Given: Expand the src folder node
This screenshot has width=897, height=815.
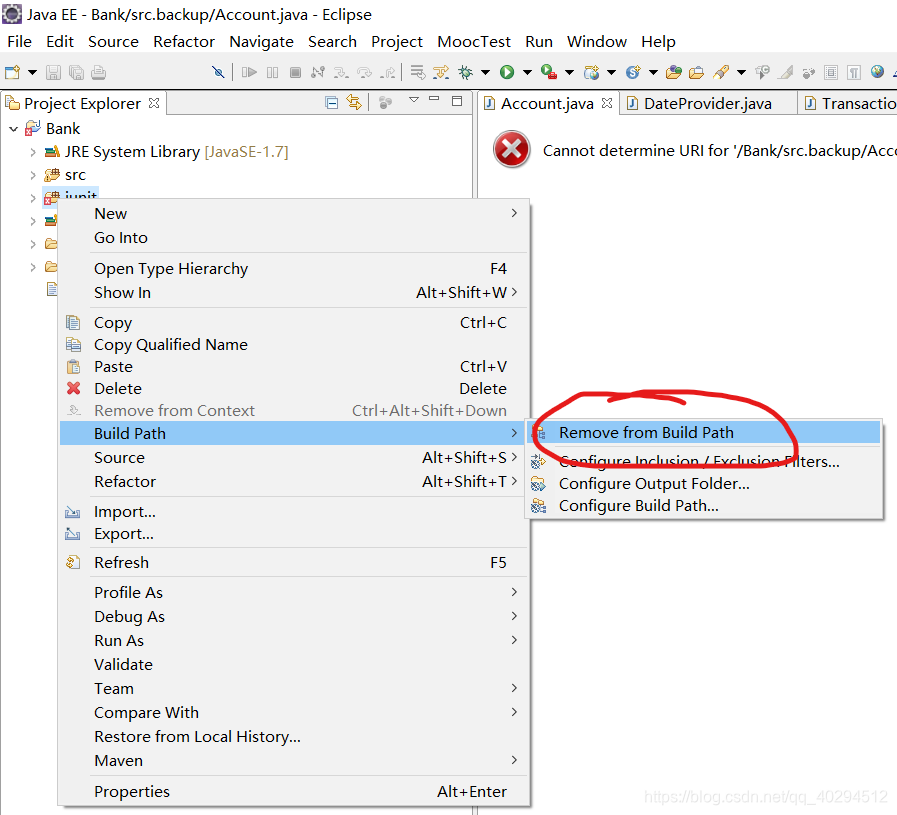Looking at the screenshot, I should click(x=33, y=175).
